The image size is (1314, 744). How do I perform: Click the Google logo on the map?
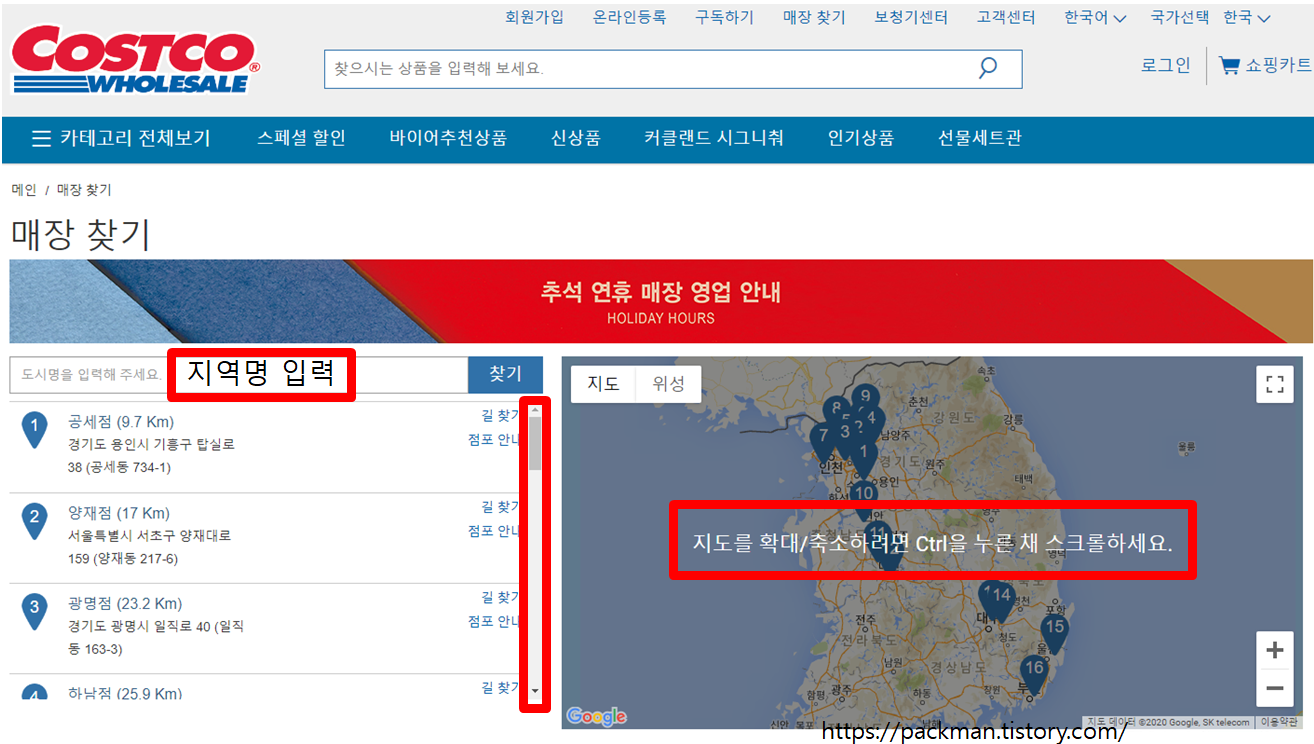point(596,716)
